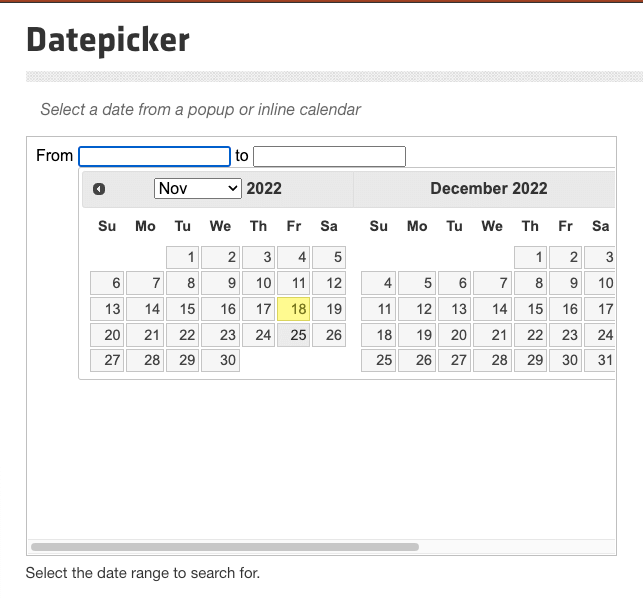
Task: Select November 9 Wednesday date
Action: (220, 283)
